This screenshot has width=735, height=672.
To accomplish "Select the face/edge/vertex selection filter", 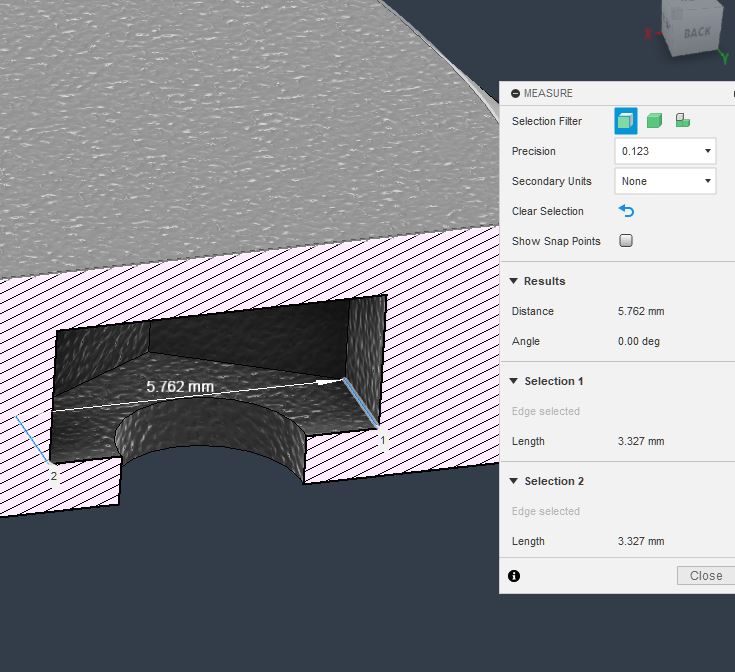I will (x=625, y=121).
